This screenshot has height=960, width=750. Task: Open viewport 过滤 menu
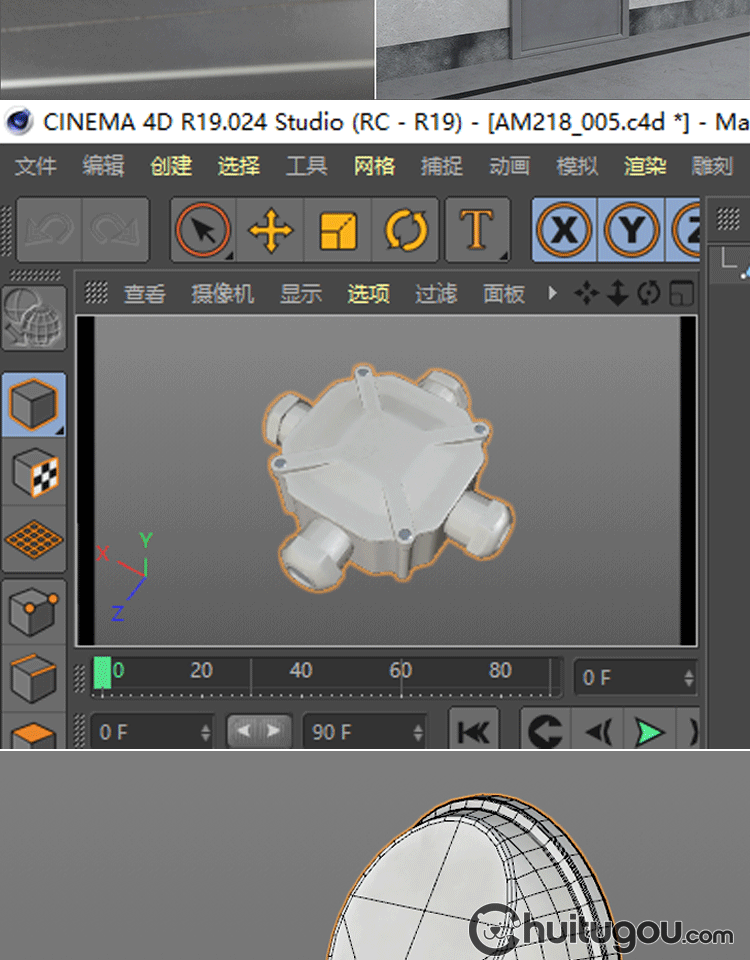436,294
